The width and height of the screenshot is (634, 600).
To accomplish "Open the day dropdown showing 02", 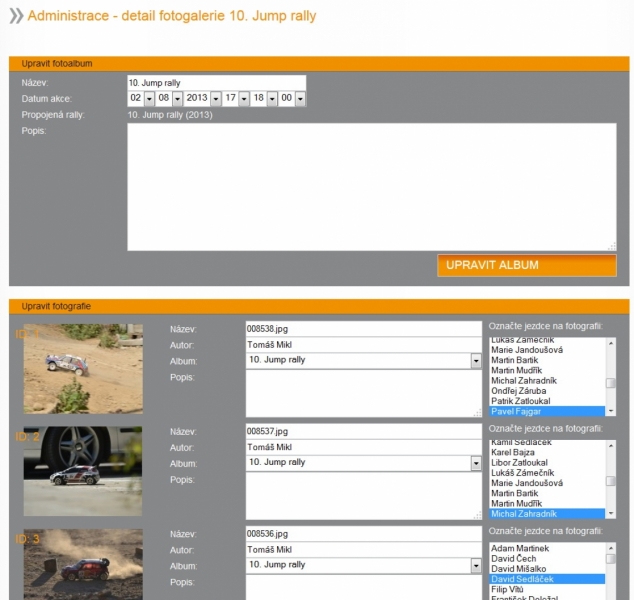I will click(x=141, y=98).
